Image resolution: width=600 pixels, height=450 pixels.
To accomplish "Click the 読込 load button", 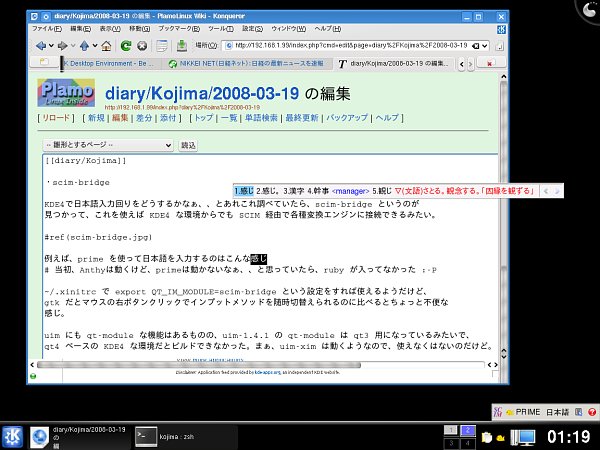I will (x=188, y=145).
